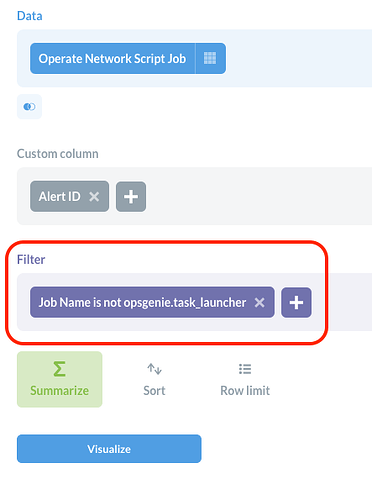Click the Row limit list icon
This screenshot has width=372, height=500.
[x=245, y=369]
